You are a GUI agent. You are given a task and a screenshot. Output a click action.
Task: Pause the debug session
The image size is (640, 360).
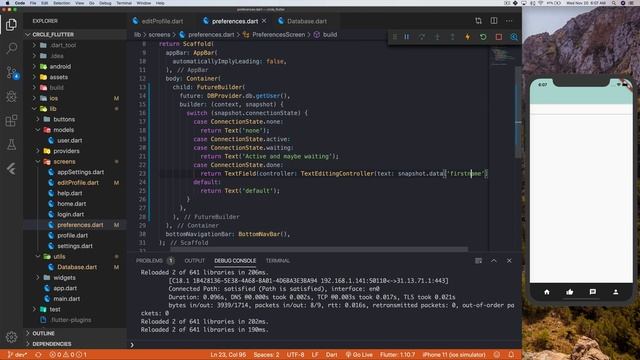(x=407, y=37)
